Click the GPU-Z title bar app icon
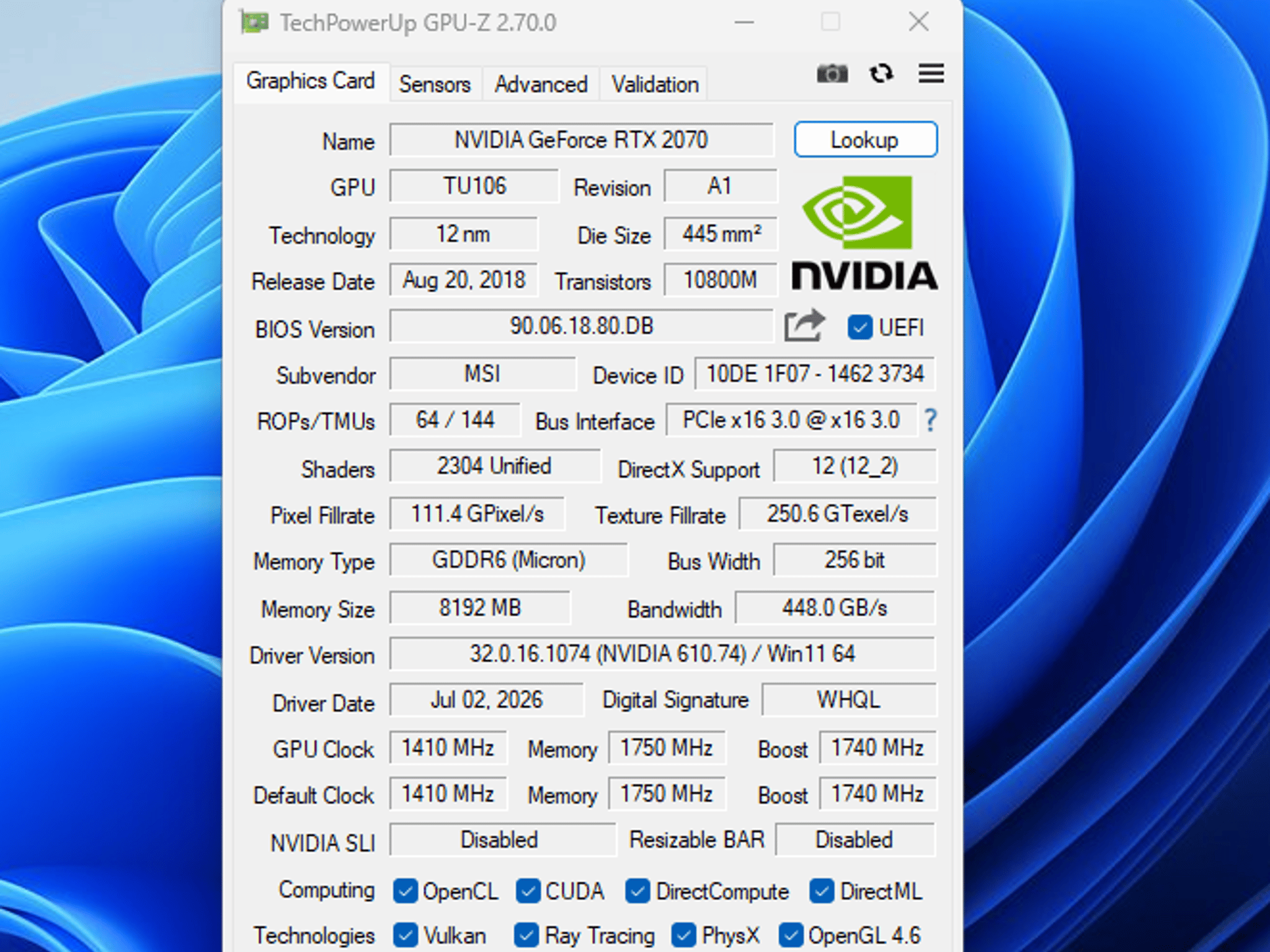Image resolution: width=1270 pixels, height=952 pixels. pyautogui.click(x=254, y=23)
